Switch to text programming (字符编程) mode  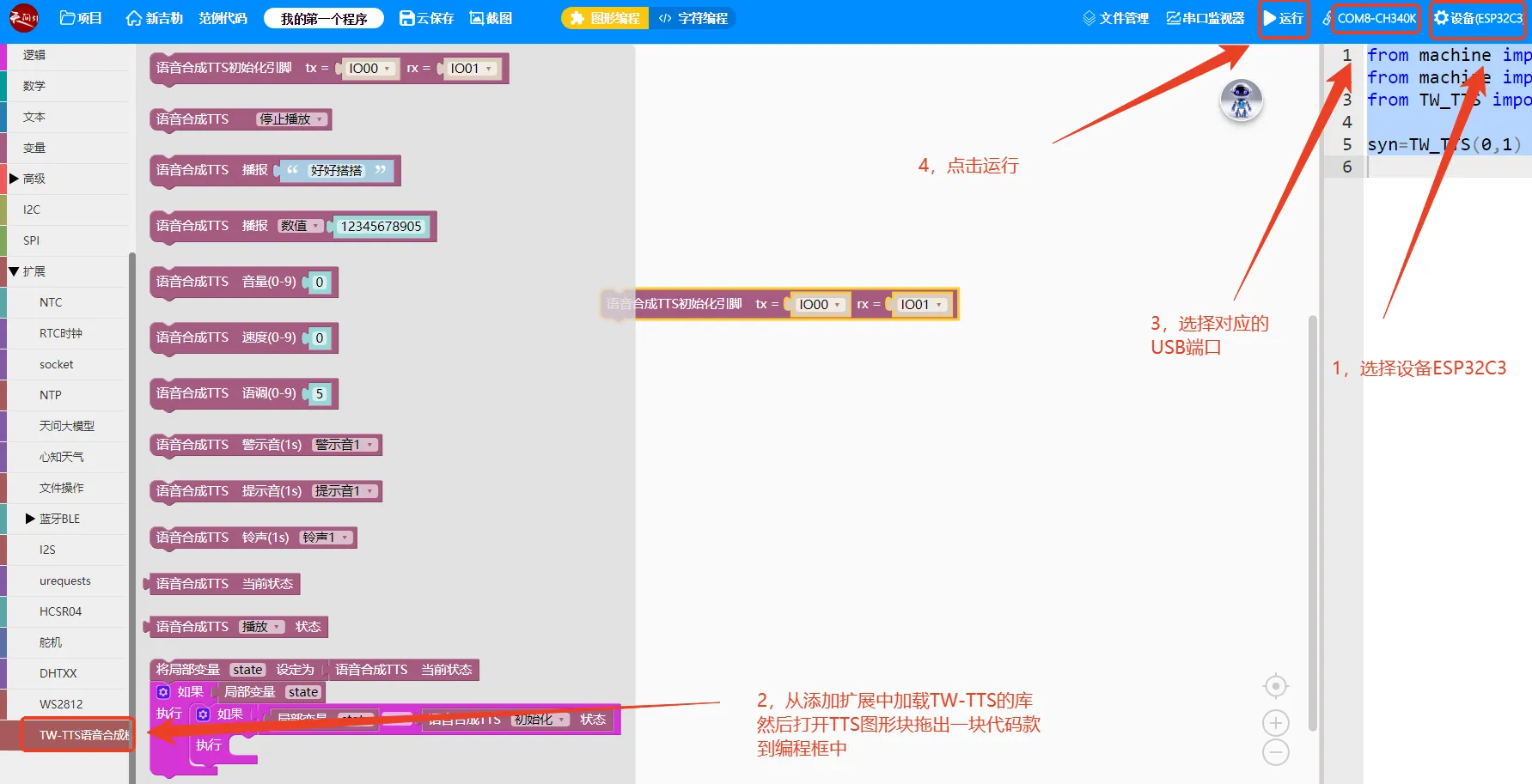pos(693,18)
